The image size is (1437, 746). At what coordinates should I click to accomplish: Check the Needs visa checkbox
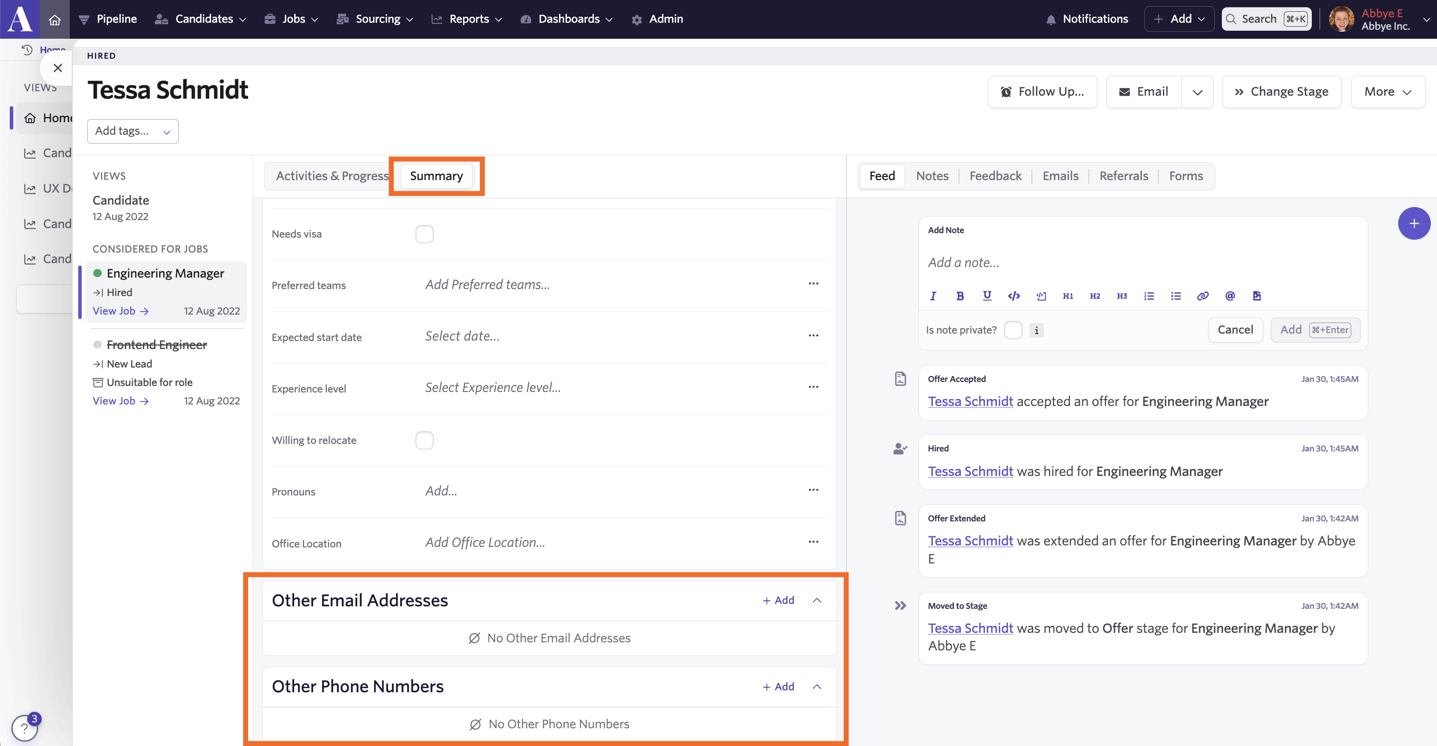pyautogui.click(x=424, y=234)
